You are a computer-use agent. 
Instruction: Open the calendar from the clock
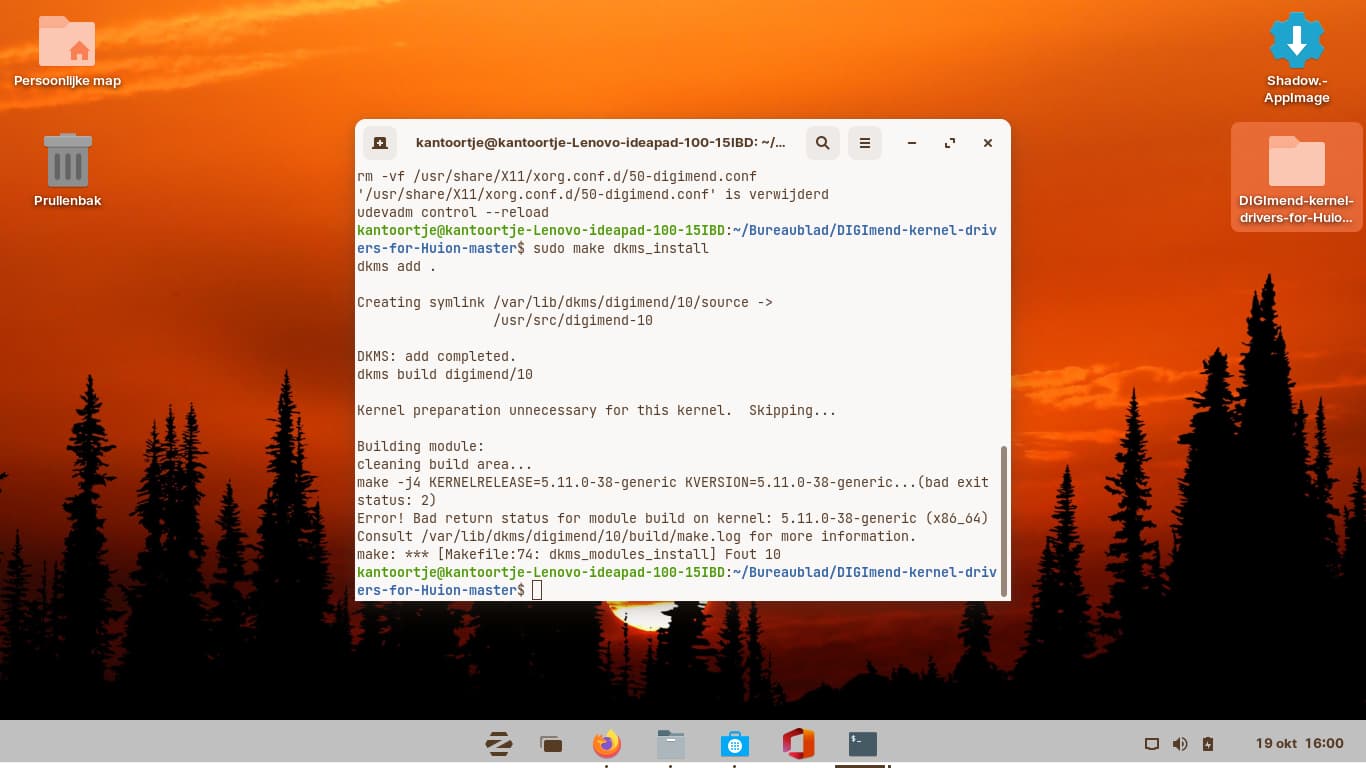[1299, 744]
